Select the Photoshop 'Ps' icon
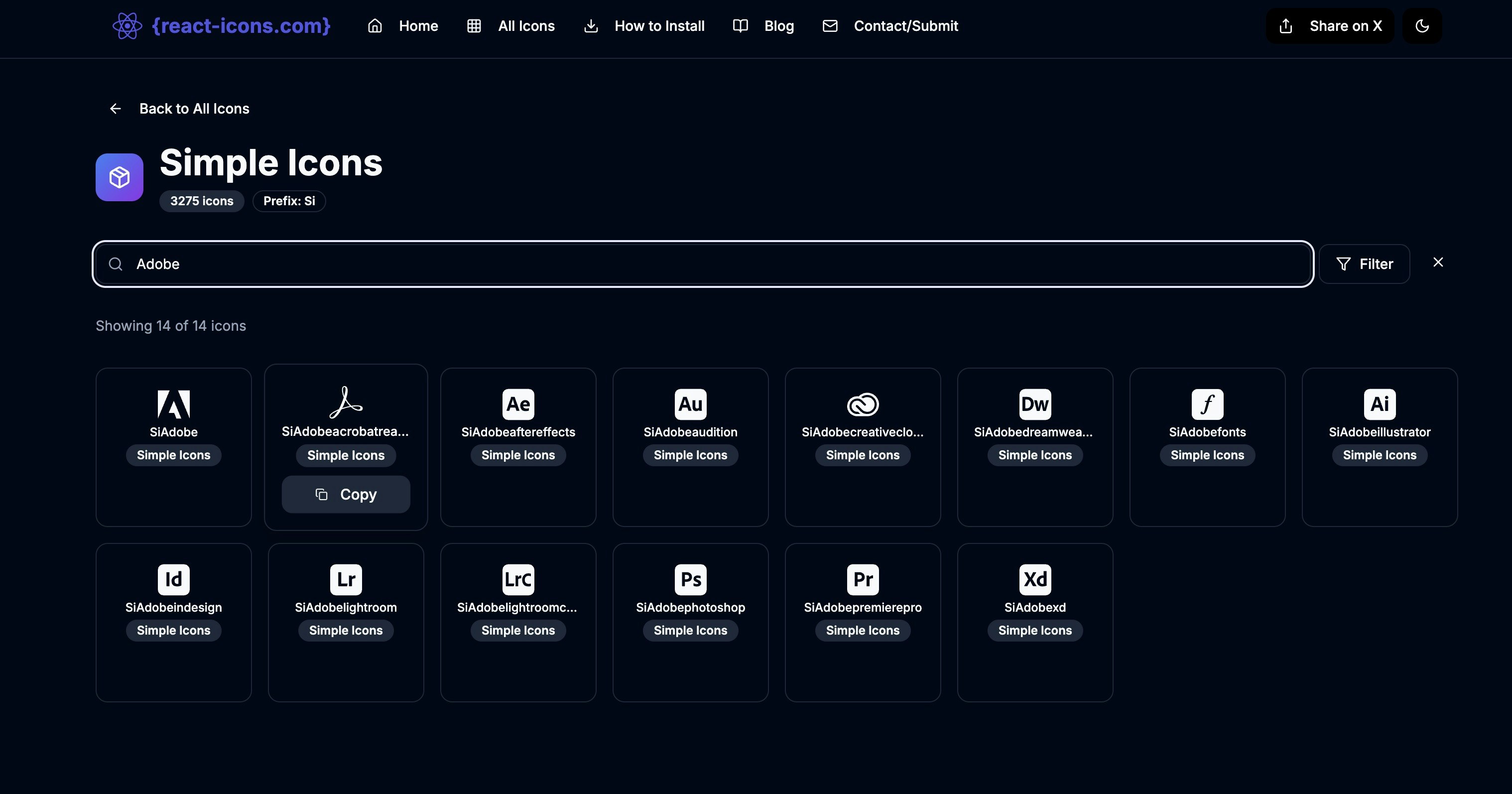1512x794 pixels. [x=690, y=580]
